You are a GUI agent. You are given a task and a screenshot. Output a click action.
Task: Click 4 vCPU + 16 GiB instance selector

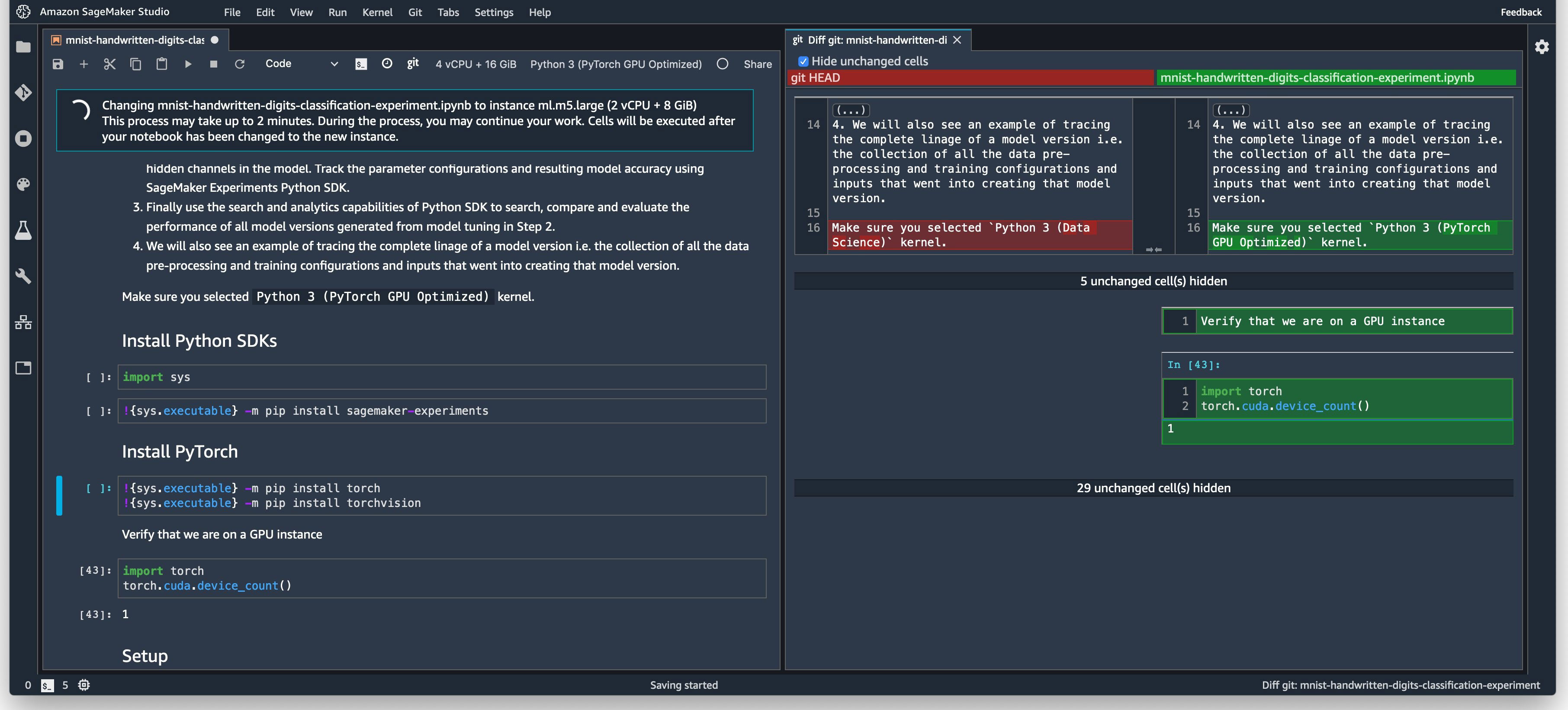click(476, 64)
